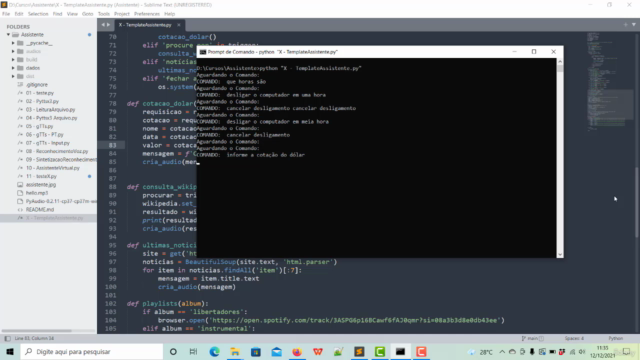Open the Help menu

pyautogui.click(x=169, y=14)
